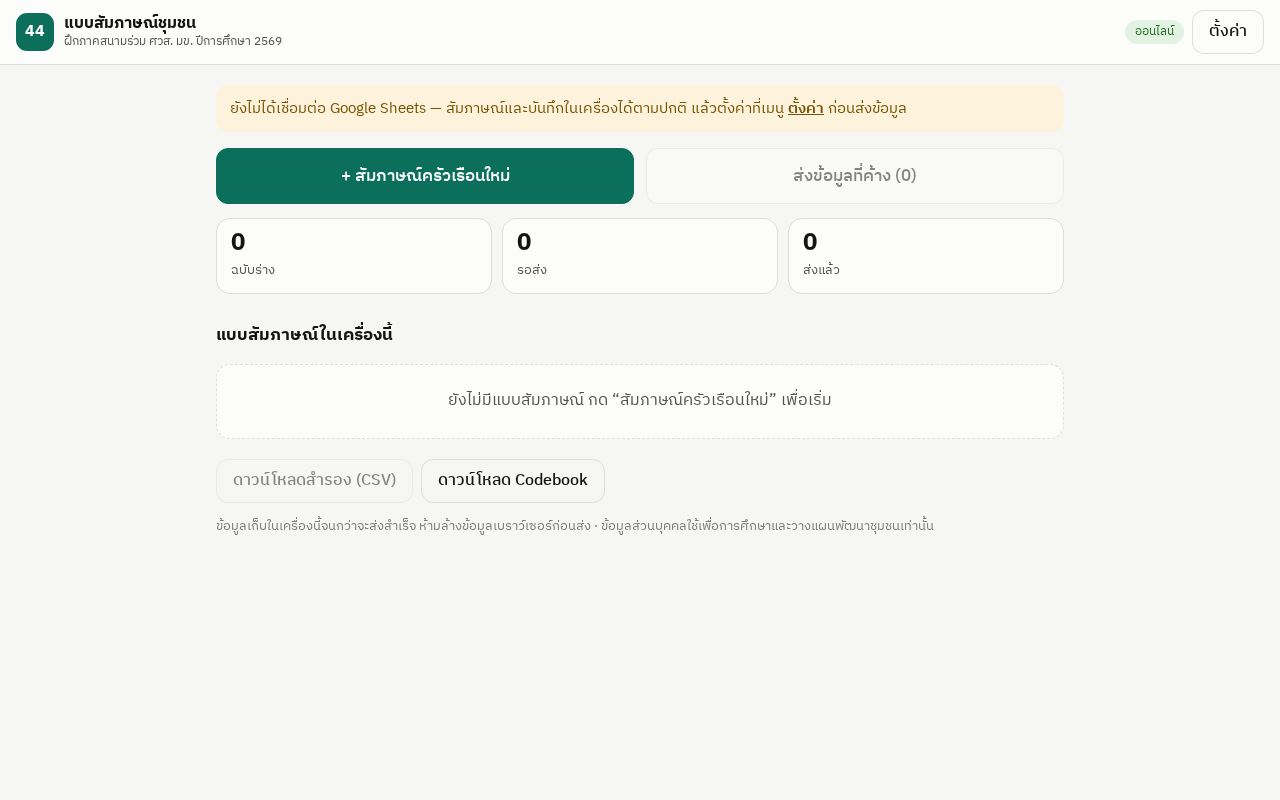Viewport: 1280px width, 800px height.
Task: Select the ส่งแล้ว count card
Action: [926, 256]
